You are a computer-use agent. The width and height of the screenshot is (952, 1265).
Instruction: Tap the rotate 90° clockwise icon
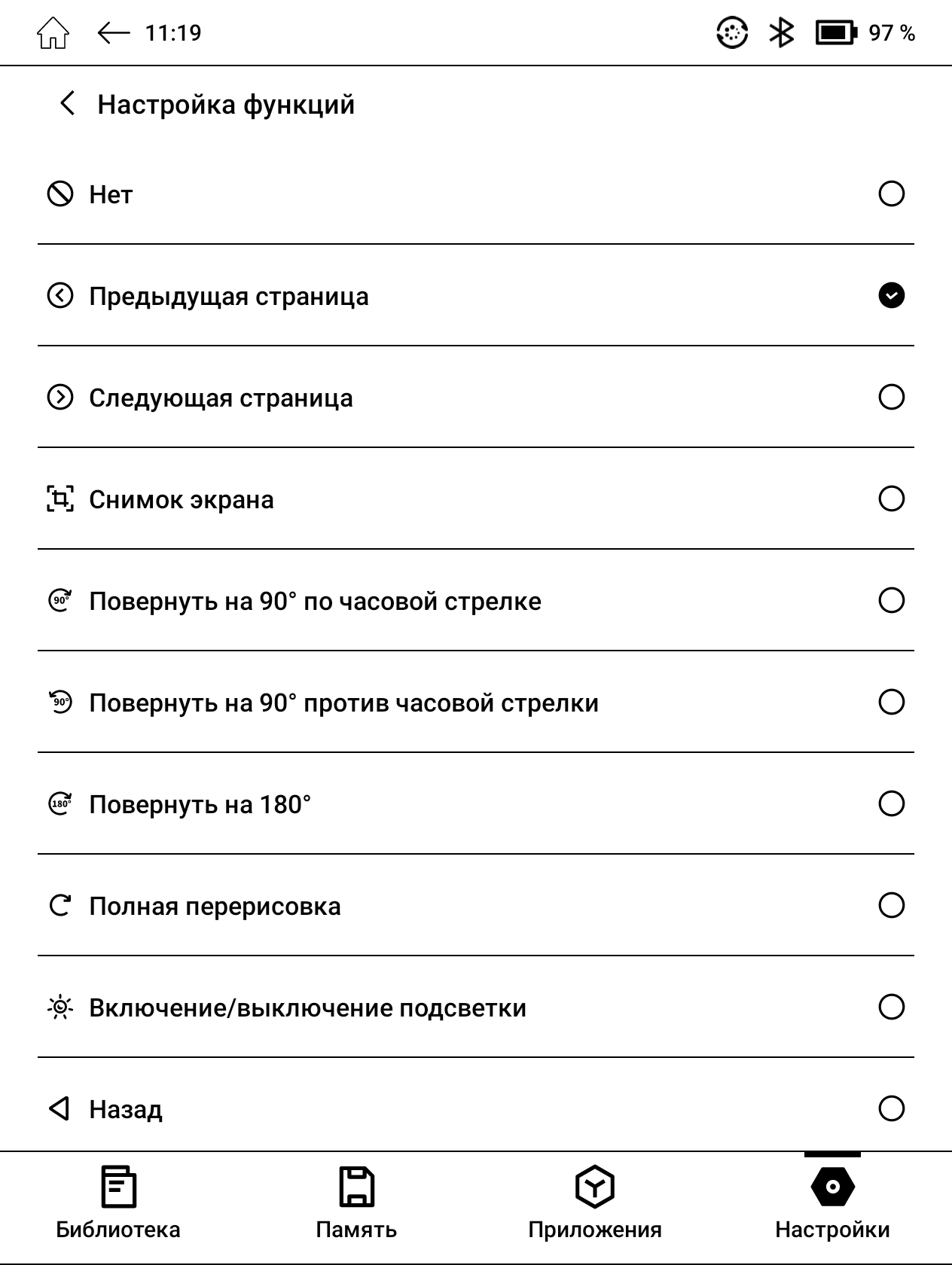pos(60,601)
